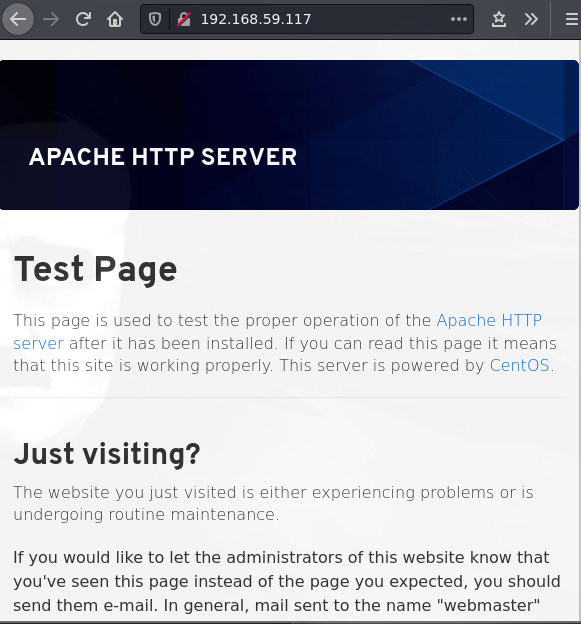581x624 pixels.
Task: Focus the address bar showing 192.168.59.117
Action: (x=307, y=19)
